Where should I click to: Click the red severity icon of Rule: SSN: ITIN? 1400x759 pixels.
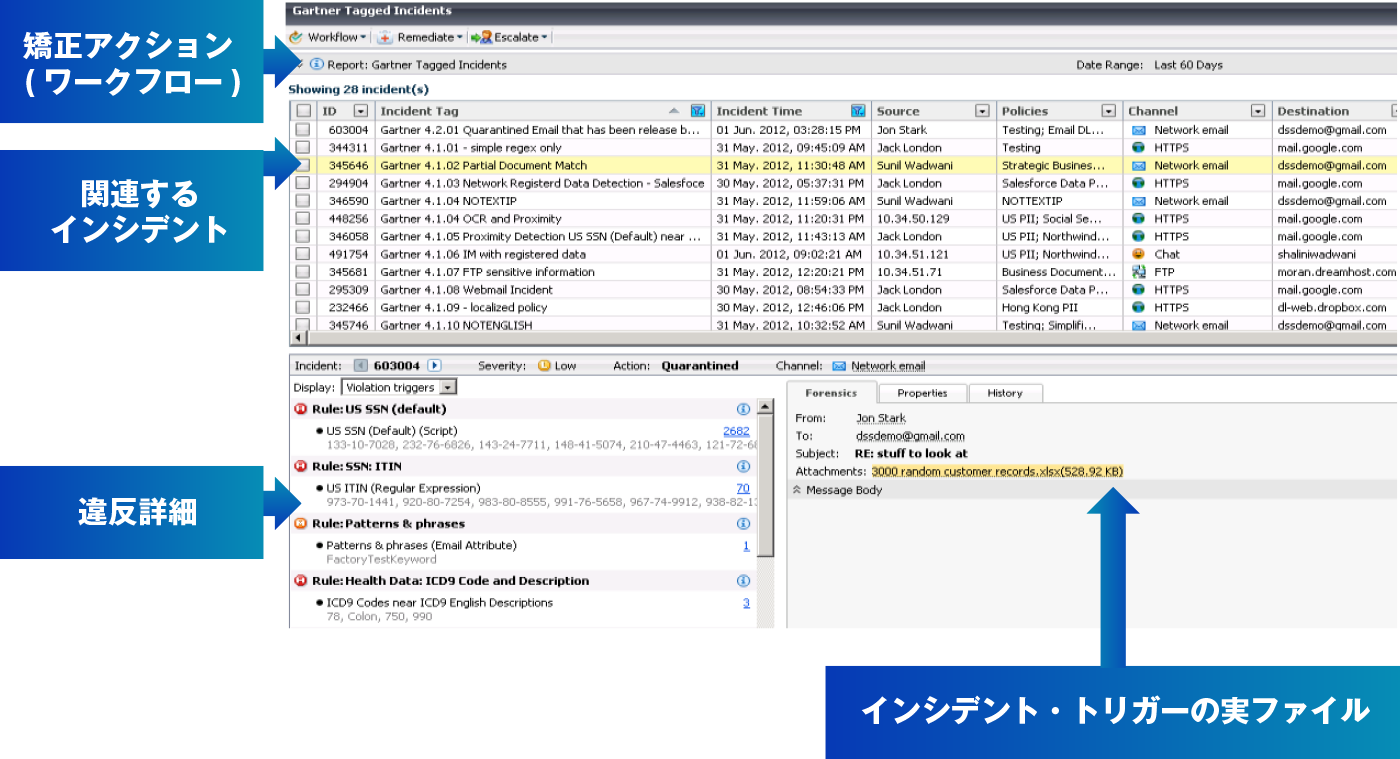(301, 466)
